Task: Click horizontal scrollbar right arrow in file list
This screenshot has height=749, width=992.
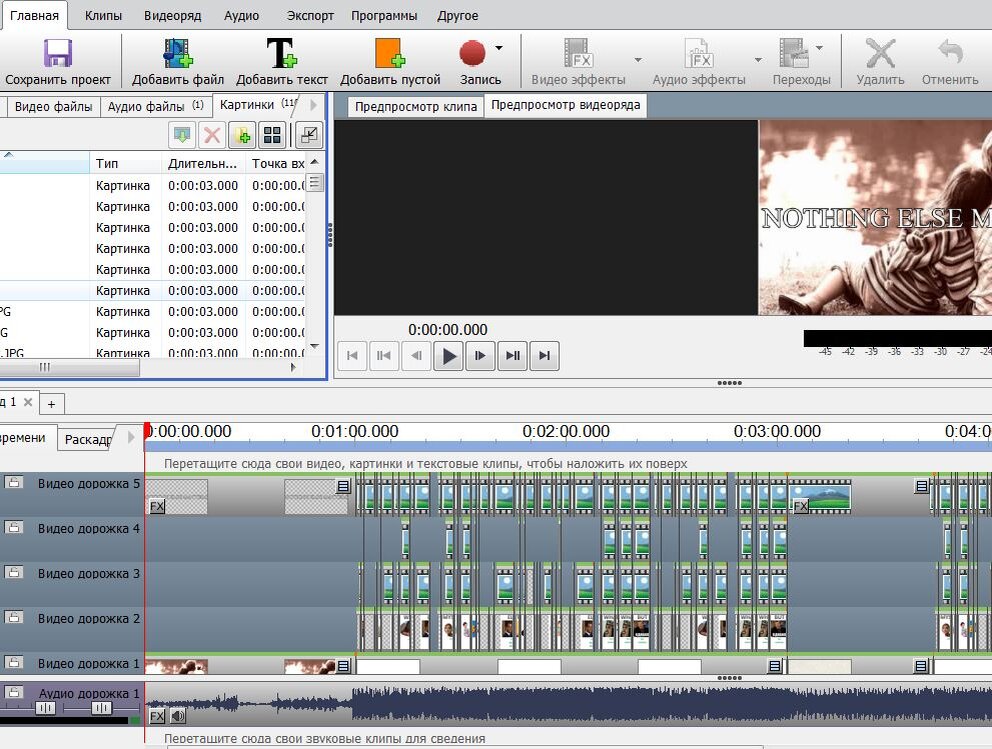Action: (293, 367)
